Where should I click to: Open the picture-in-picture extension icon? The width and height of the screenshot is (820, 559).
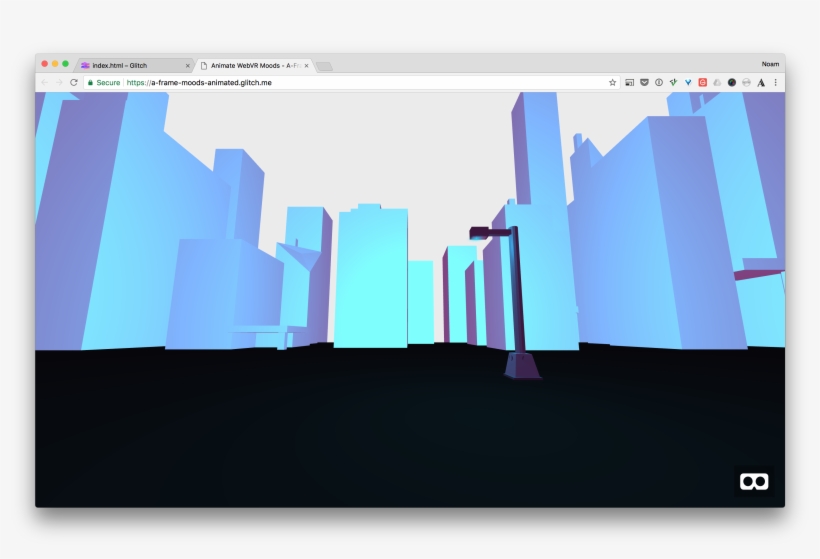tap(630, 83)
